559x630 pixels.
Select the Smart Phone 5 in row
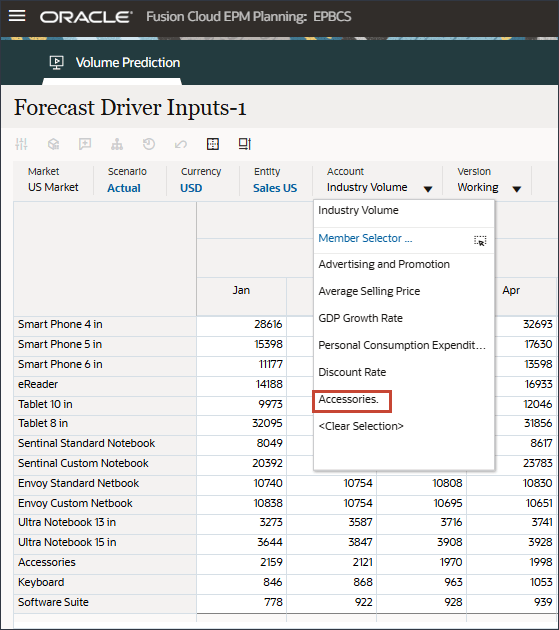[105, 346]
